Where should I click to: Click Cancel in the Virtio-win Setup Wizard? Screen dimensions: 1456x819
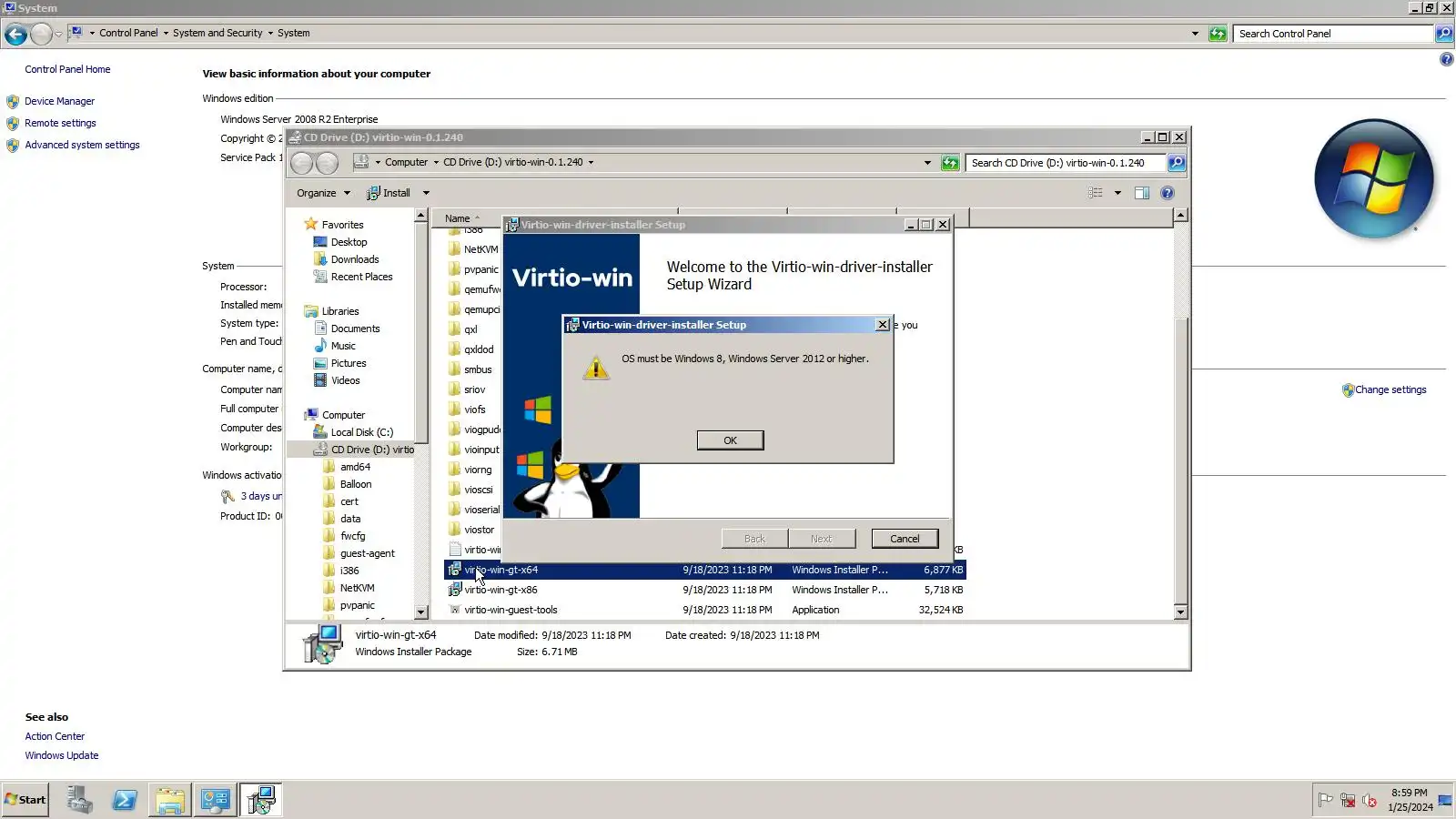pos(905,539)
